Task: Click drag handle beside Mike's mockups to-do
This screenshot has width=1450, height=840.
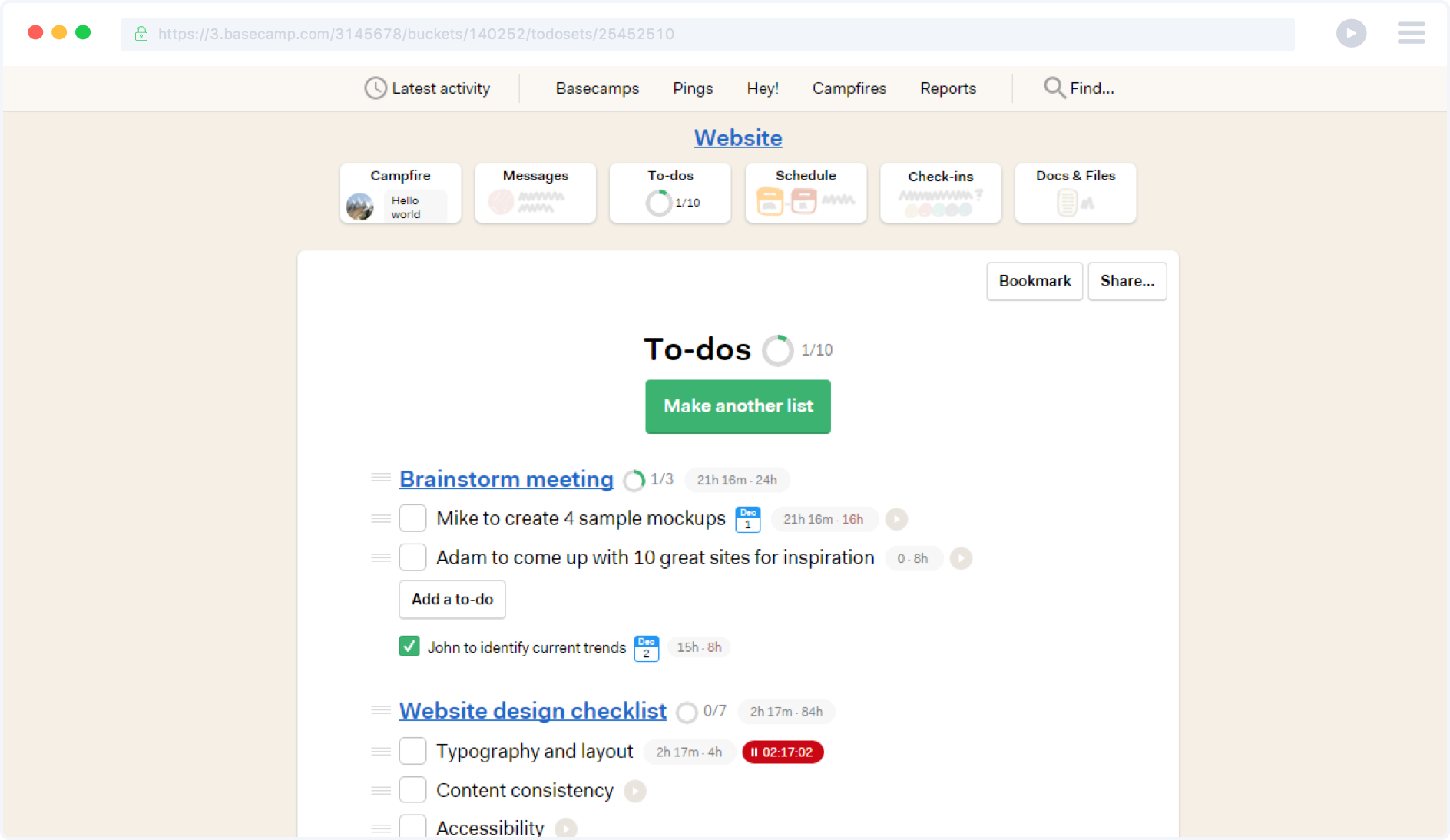Action: click(x=381, y=518)
